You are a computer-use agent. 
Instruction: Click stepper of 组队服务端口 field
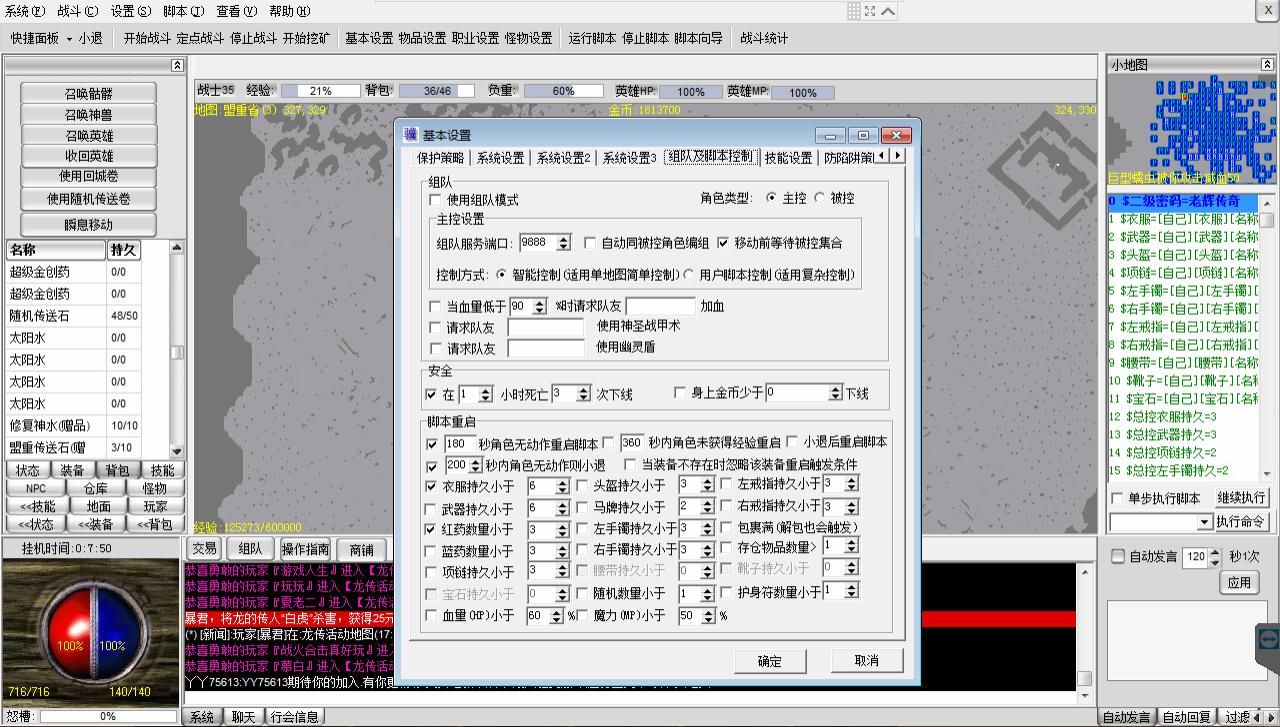coord(563,243)
